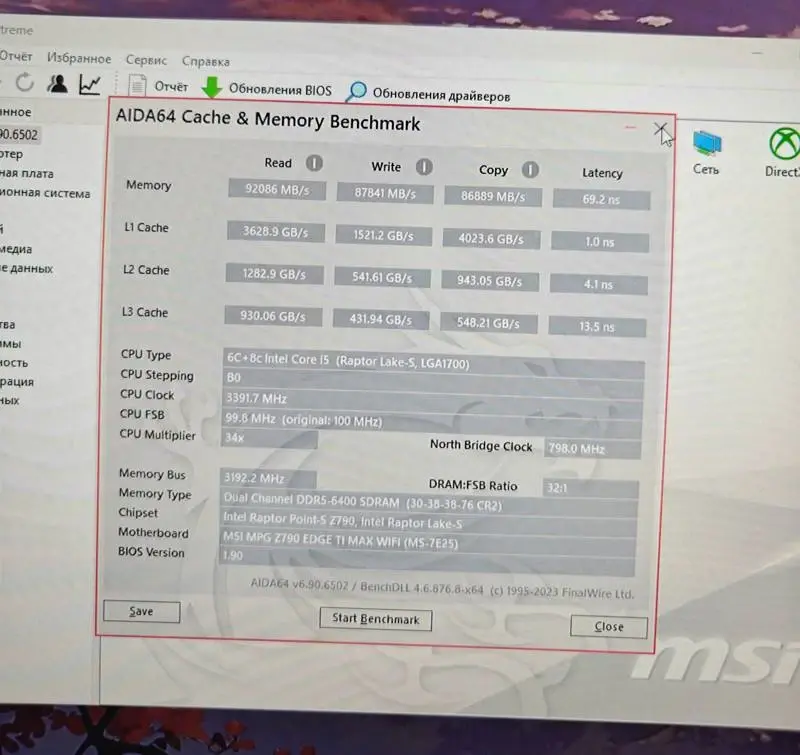Click Обновления BIOS toolbar label
This screenshot has height=755, width=800.
pyautogui.click(x=280, y=90)
